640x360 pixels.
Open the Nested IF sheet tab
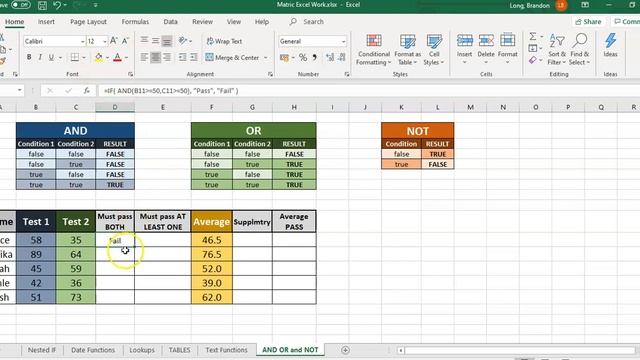click(42, 350)
